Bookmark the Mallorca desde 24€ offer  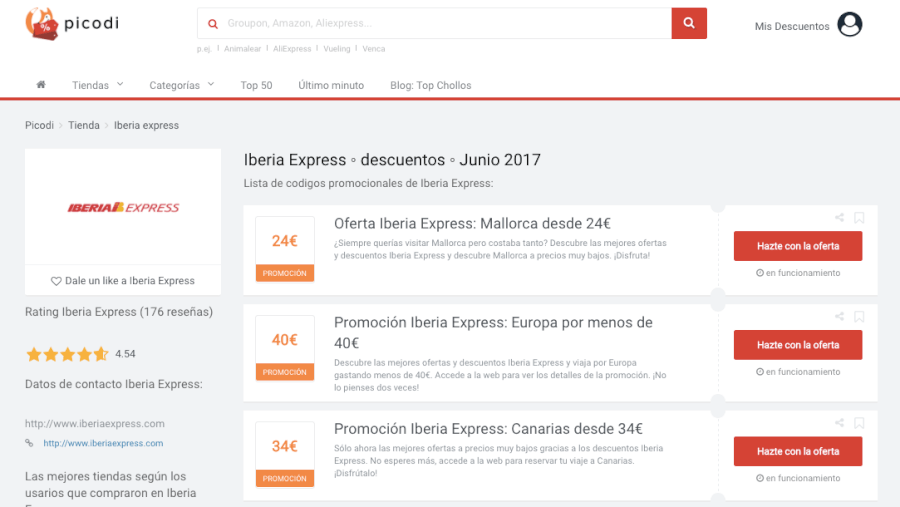(859, 218)
